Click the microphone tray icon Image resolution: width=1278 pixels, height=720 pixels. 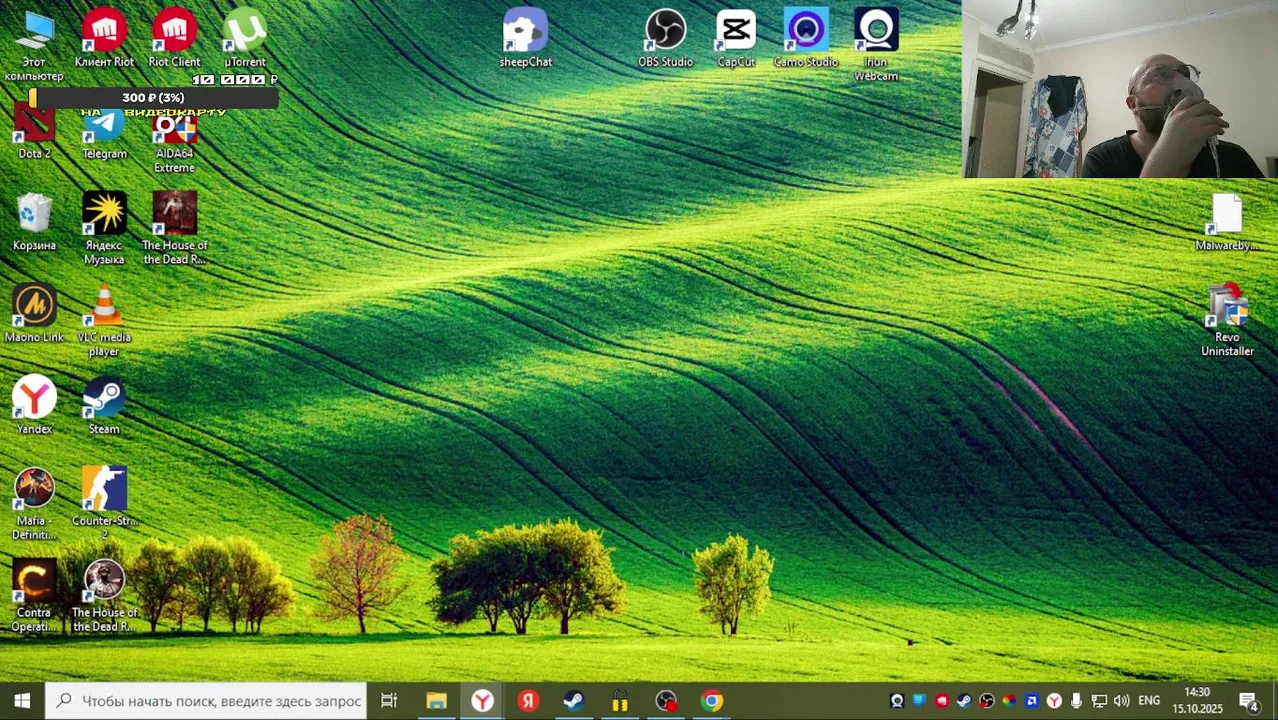1076,701
